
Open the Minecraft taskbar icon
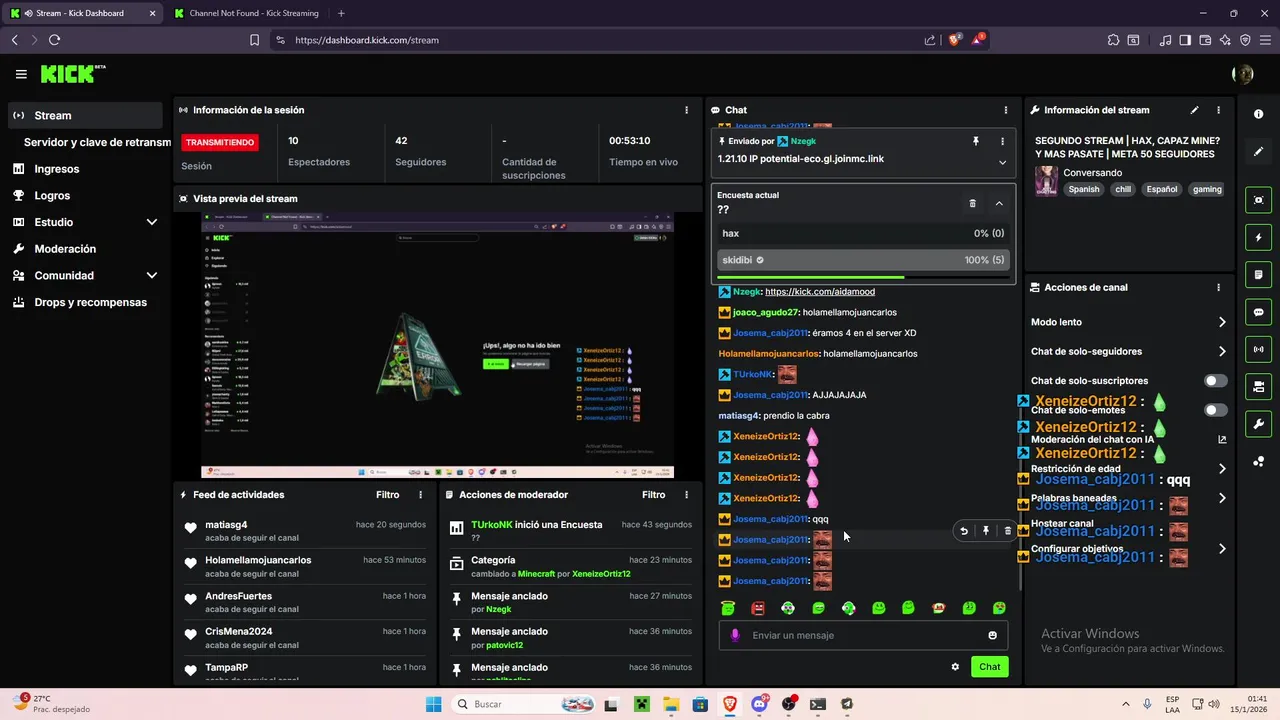pos(641,704)
